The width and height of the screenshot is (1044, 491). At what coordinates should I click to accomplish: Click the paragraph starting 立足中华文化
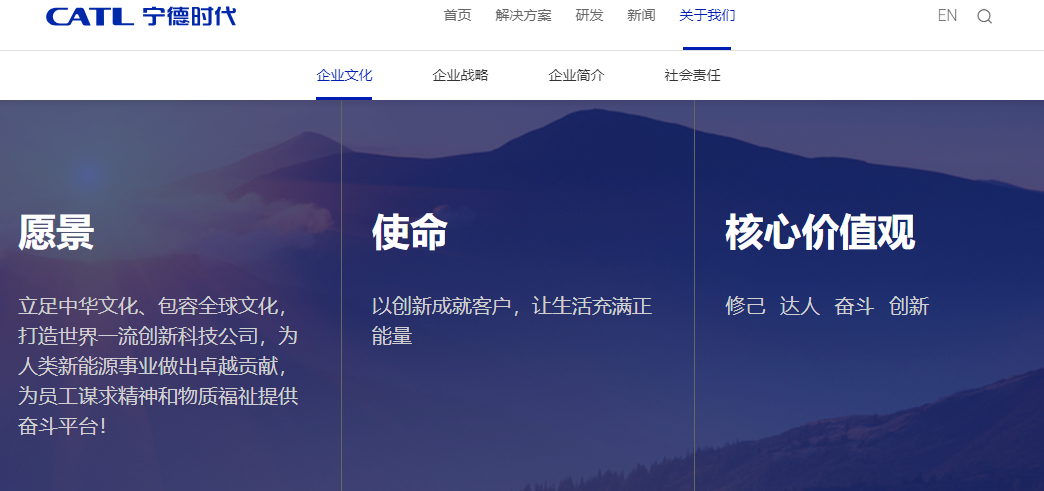click(x=158, y=366)
